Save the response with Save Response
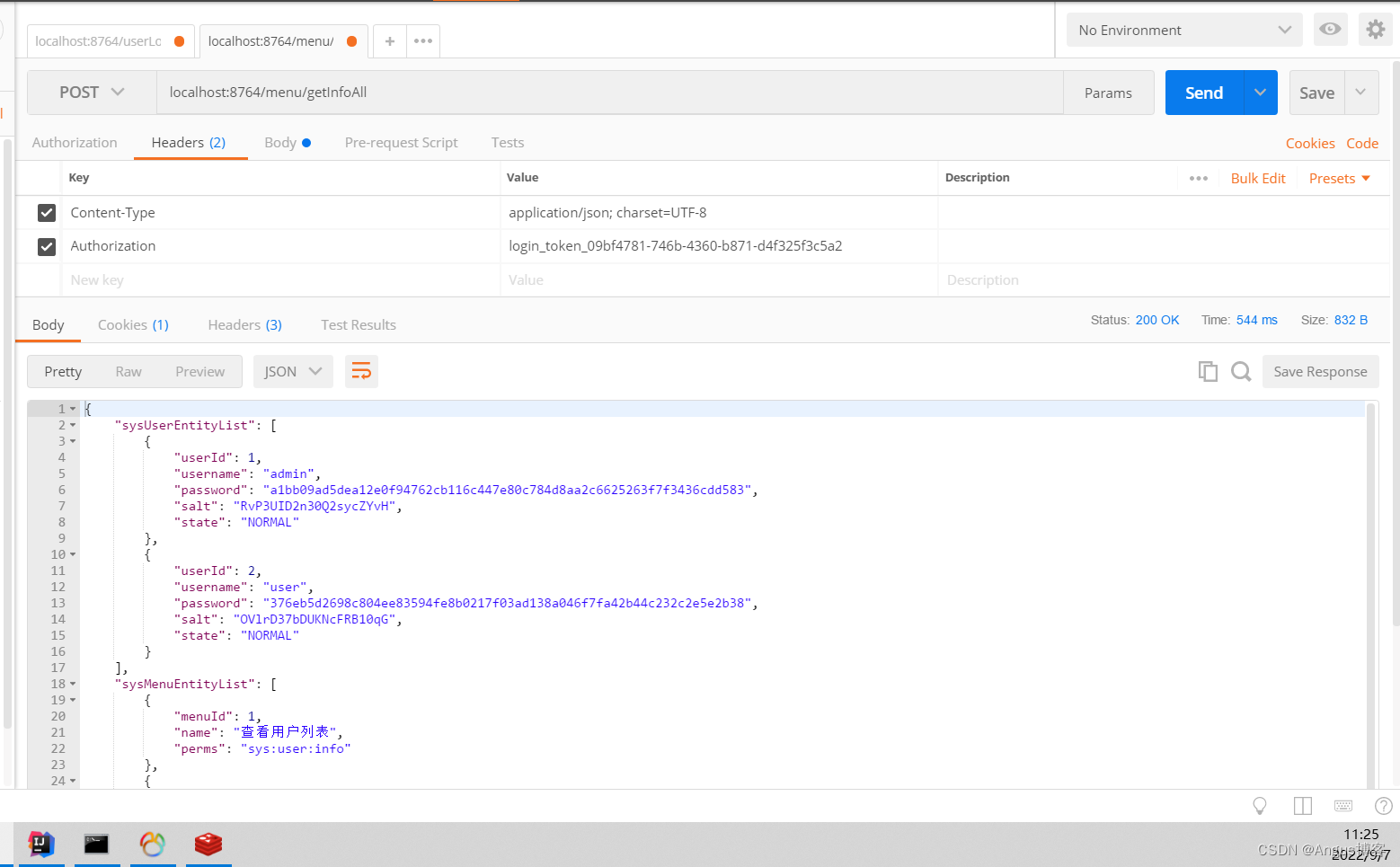The height and width of the screenshot is (867, 1400). 1320,371
